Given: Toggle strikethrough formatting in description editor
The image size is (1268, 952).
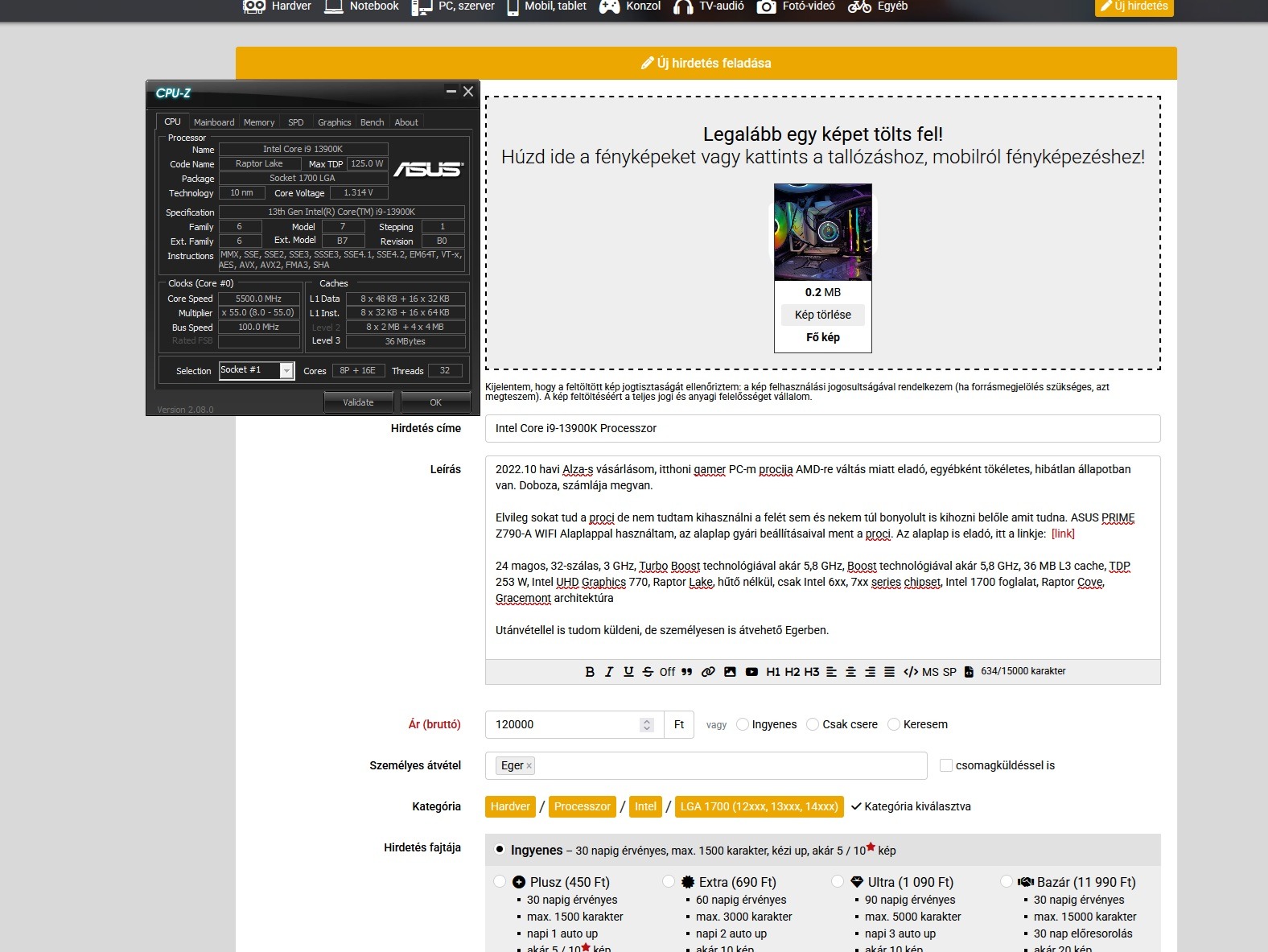Looking at the screenshot, I should click(648, 672).
